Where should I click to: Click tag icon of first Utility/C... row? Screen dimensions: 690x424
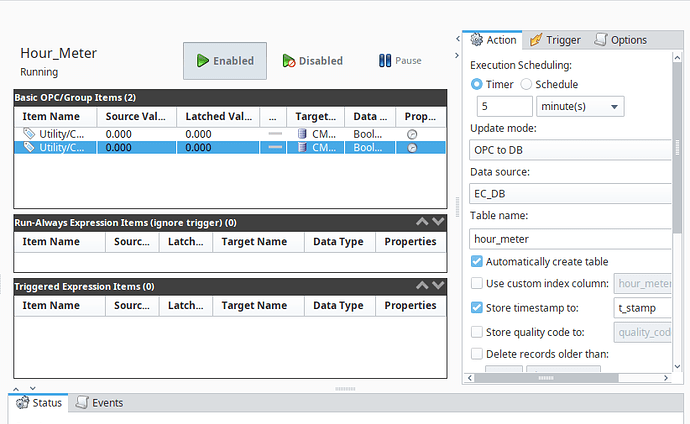29,133
